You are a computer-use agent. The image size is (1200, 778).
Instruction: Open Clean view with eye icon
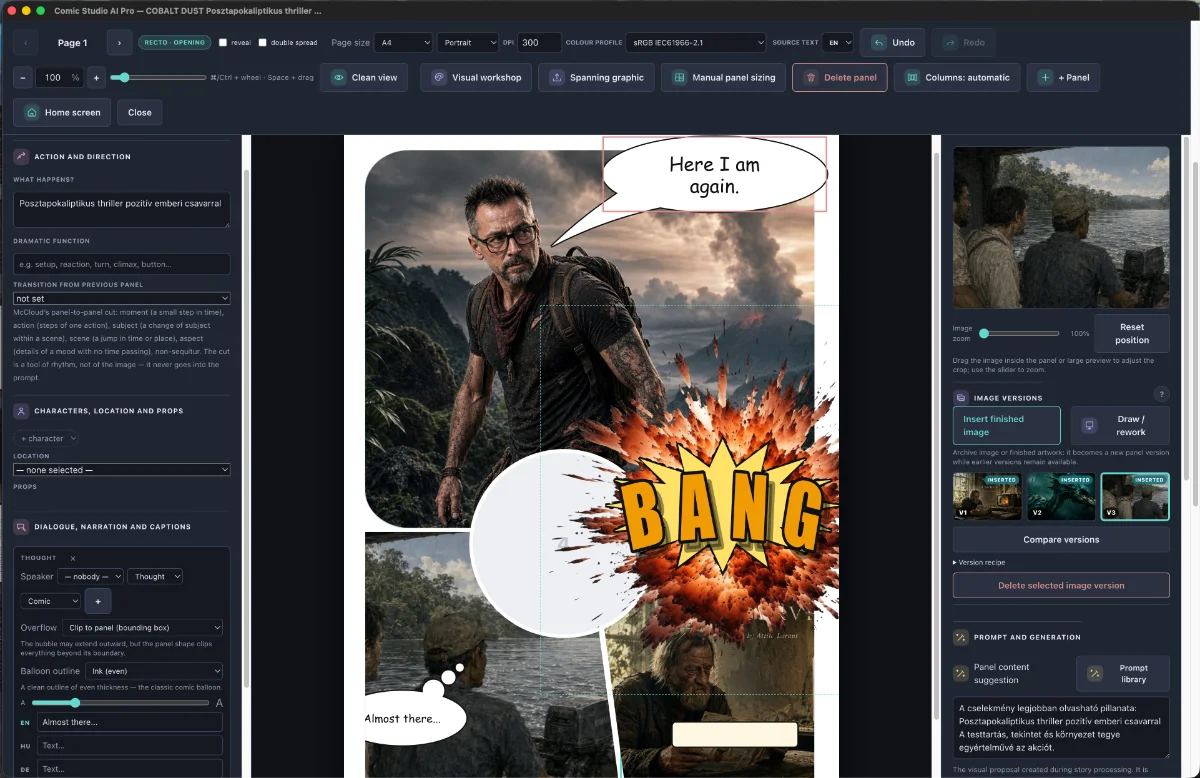pos(364,77)
